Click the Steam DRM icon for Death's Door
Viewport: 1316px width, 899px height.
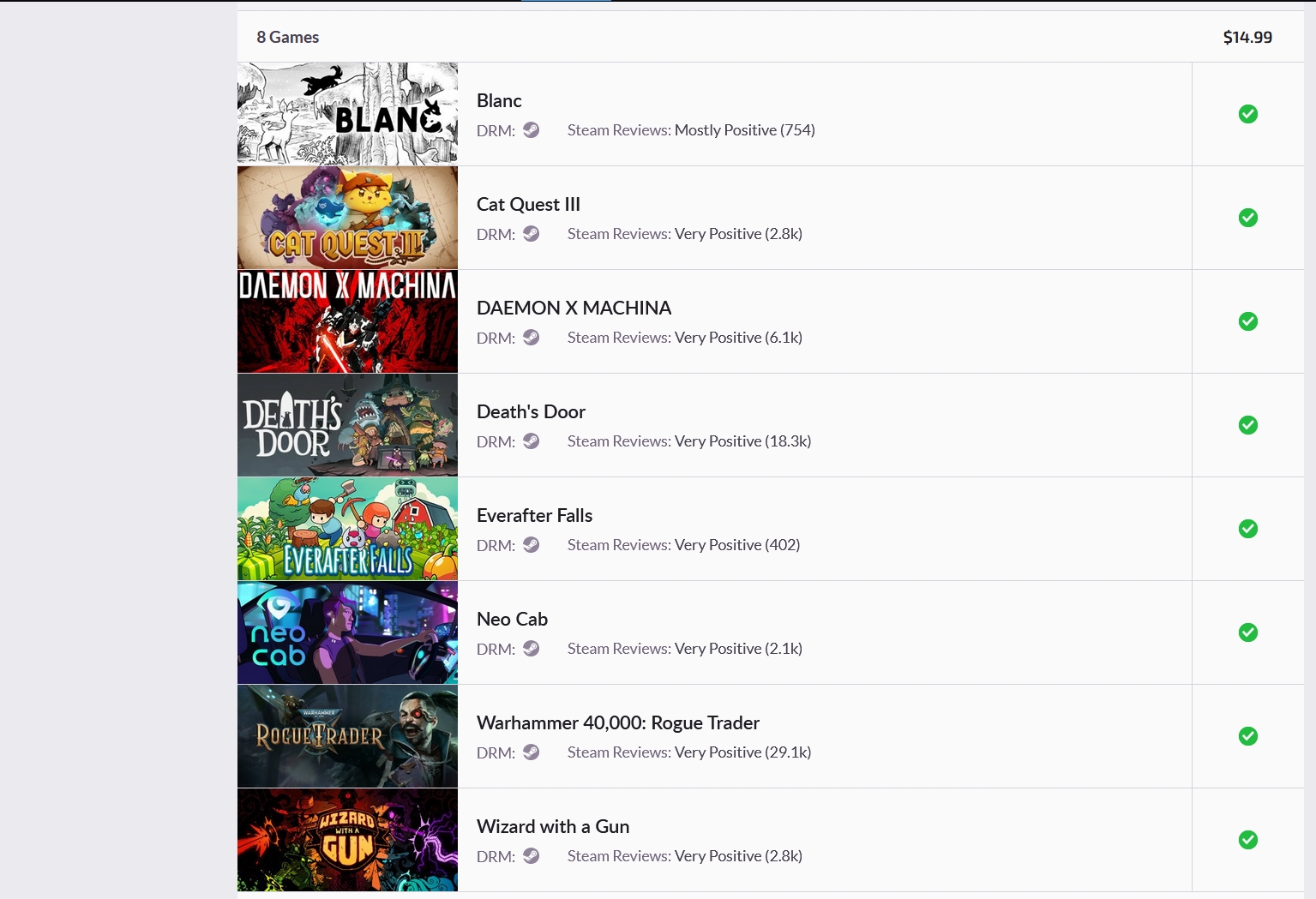(x=532, y=441)
